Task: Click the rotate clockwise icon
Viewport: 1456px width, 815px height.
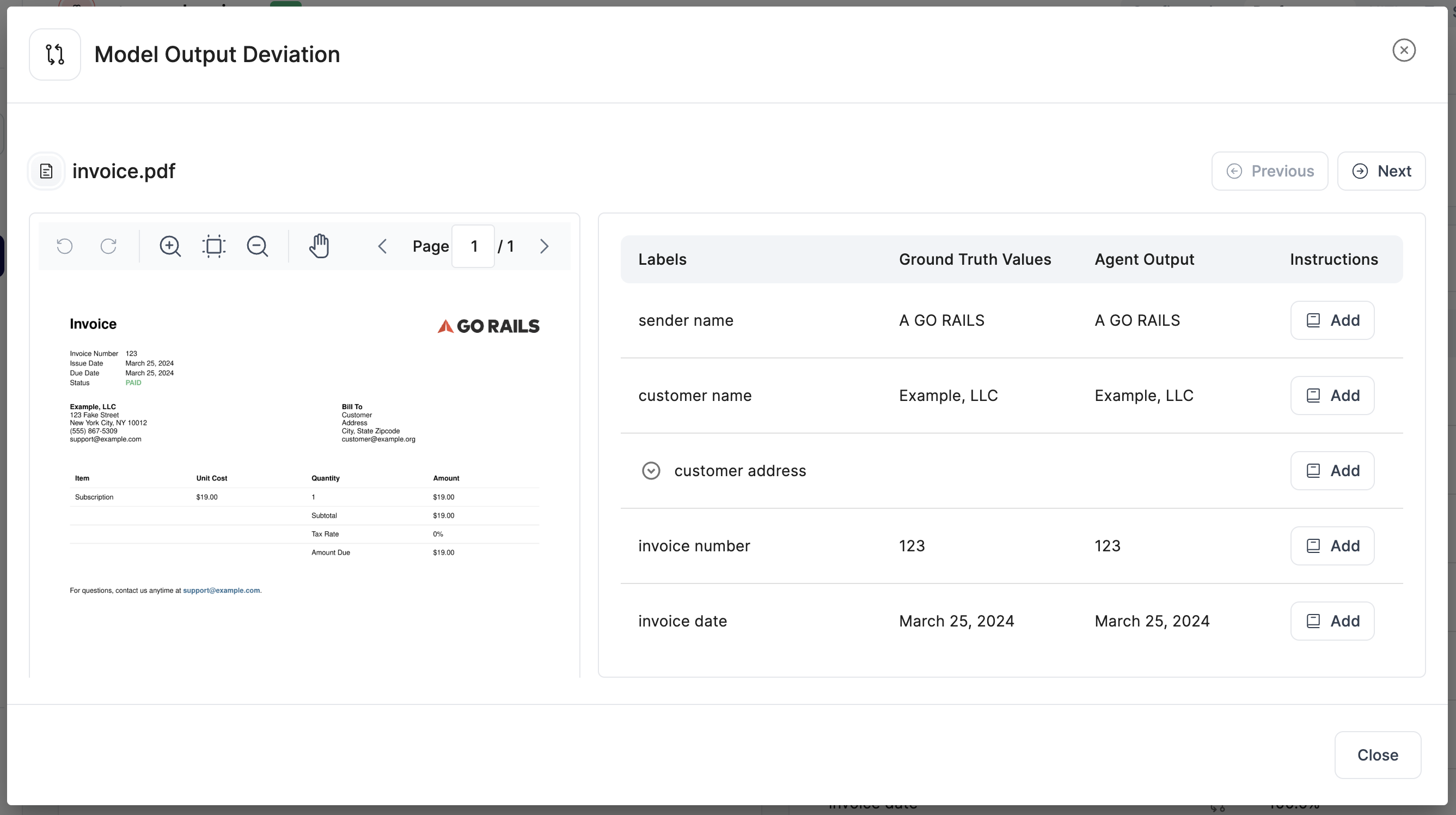Action: [108, 247]
